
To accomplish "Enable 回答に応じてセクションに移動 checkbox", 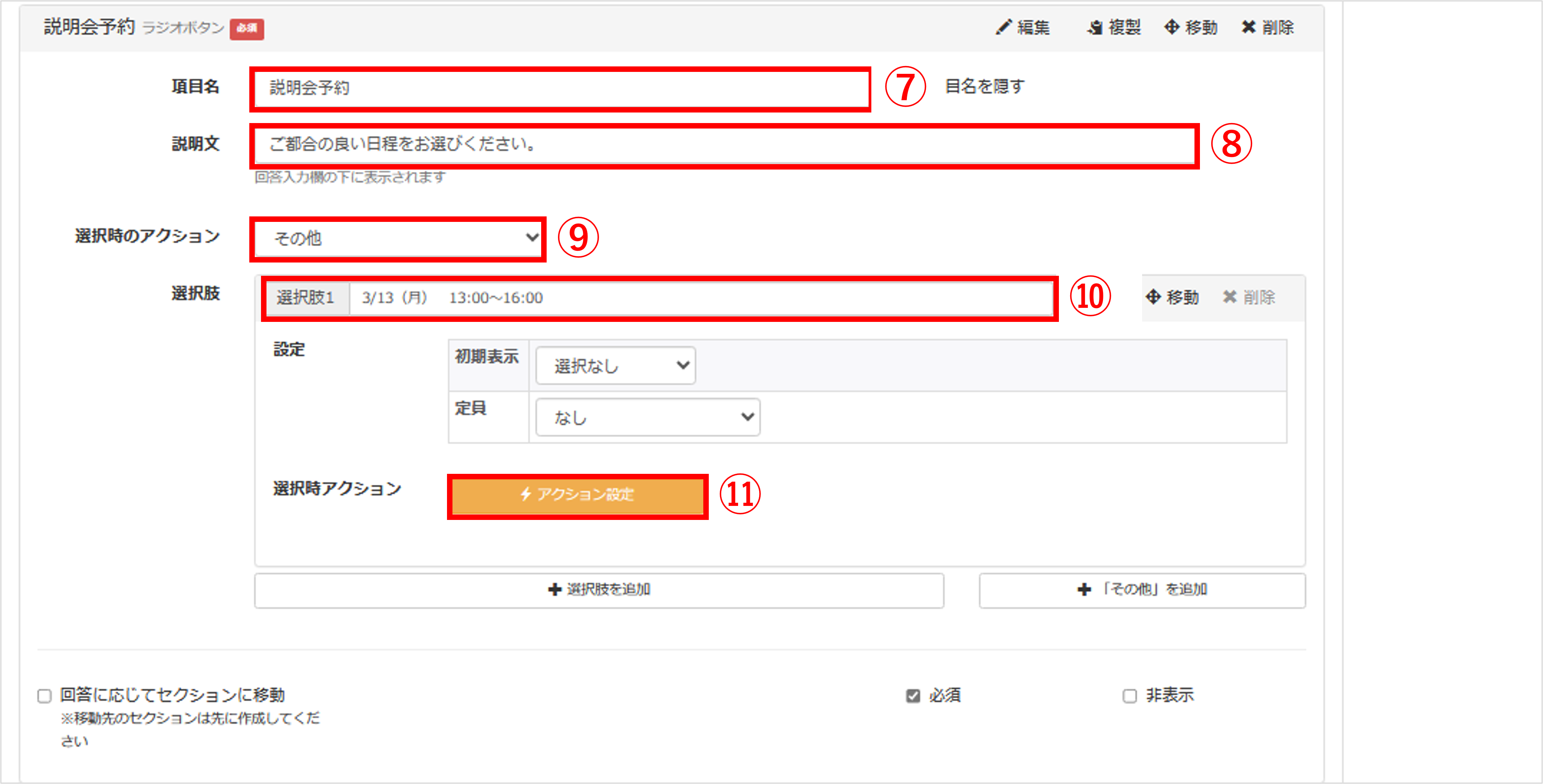I will pos(44,696).
